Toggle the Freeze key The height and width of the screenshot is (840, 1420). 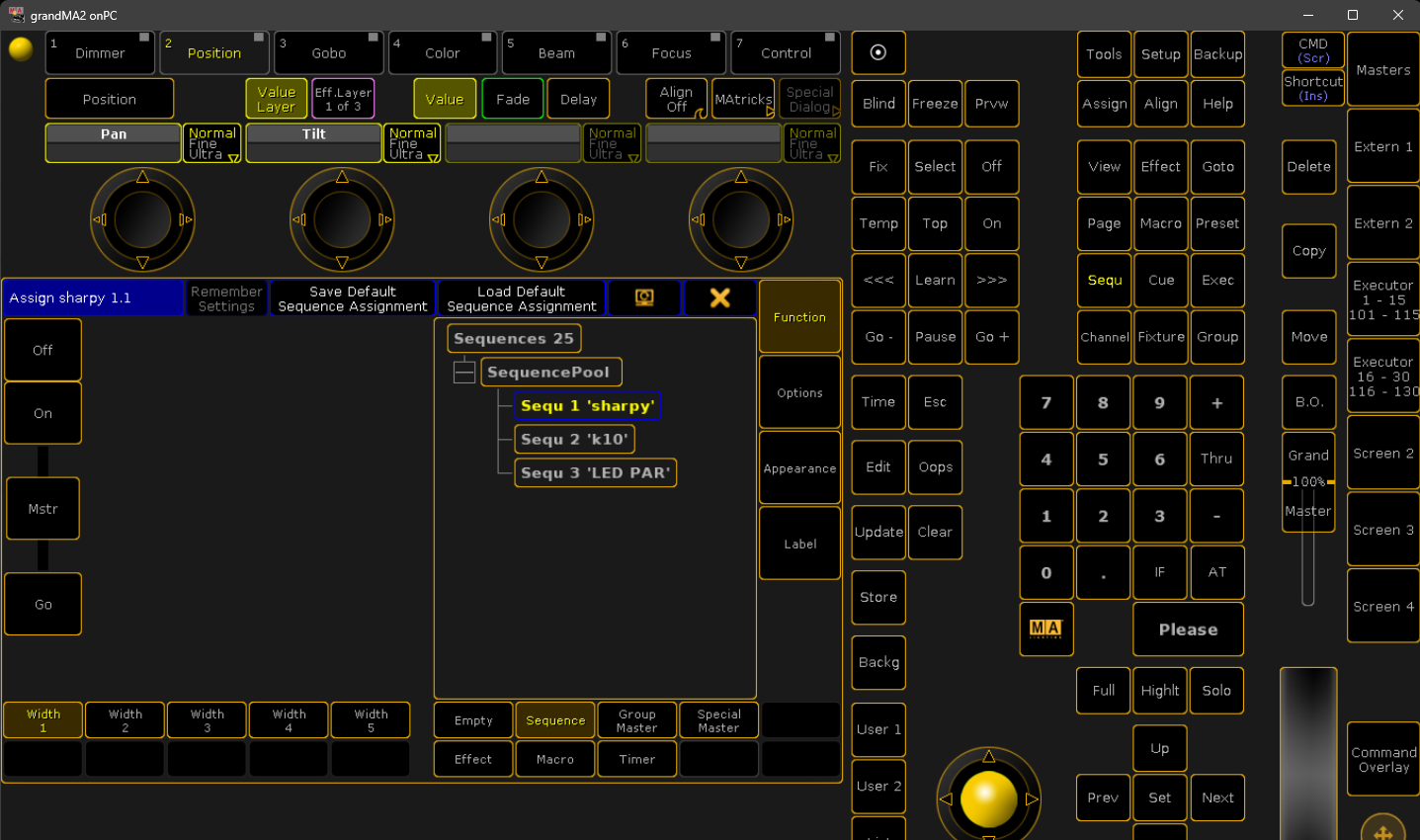(935, 103)
